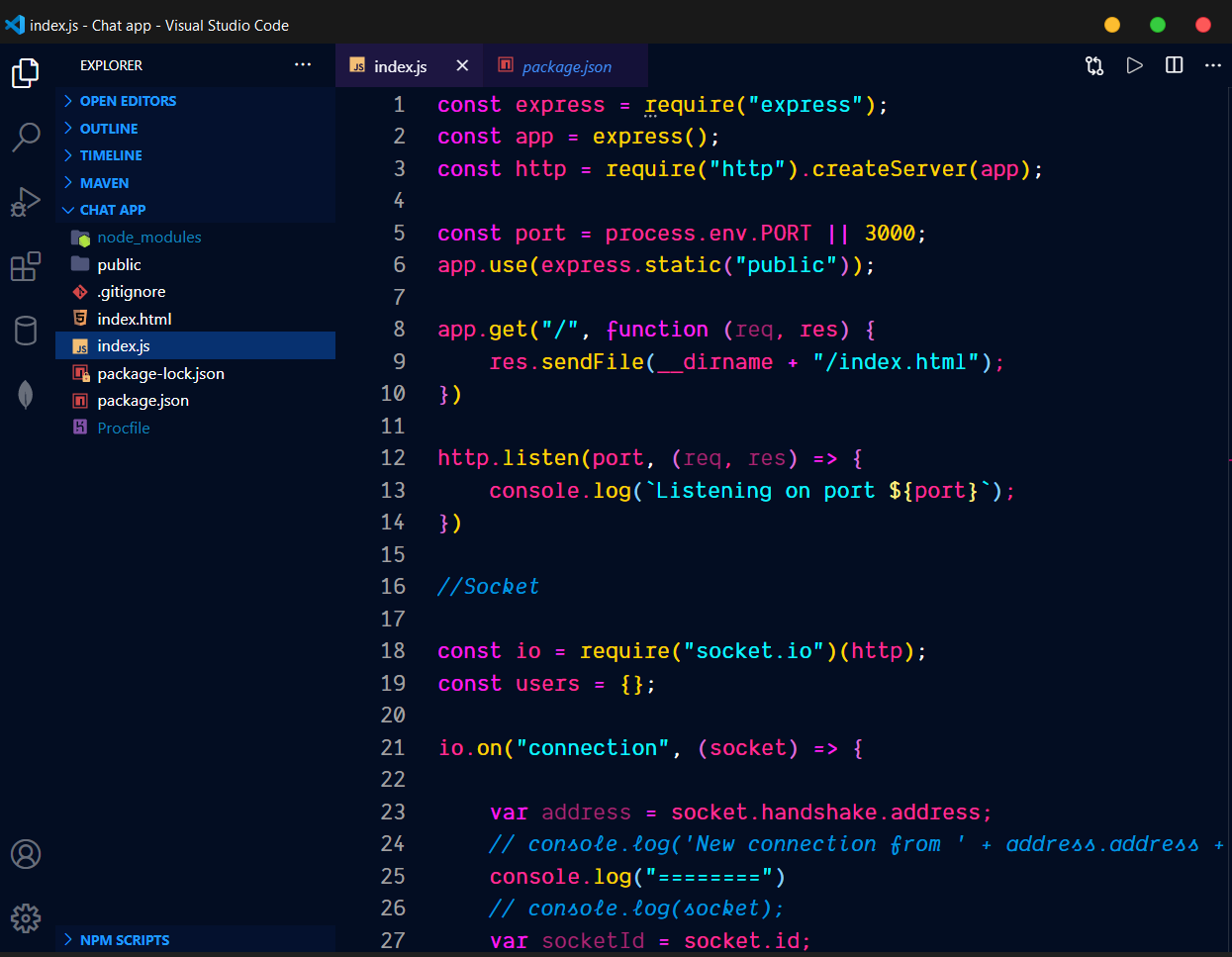Close the index.js tab

[462, 65]
